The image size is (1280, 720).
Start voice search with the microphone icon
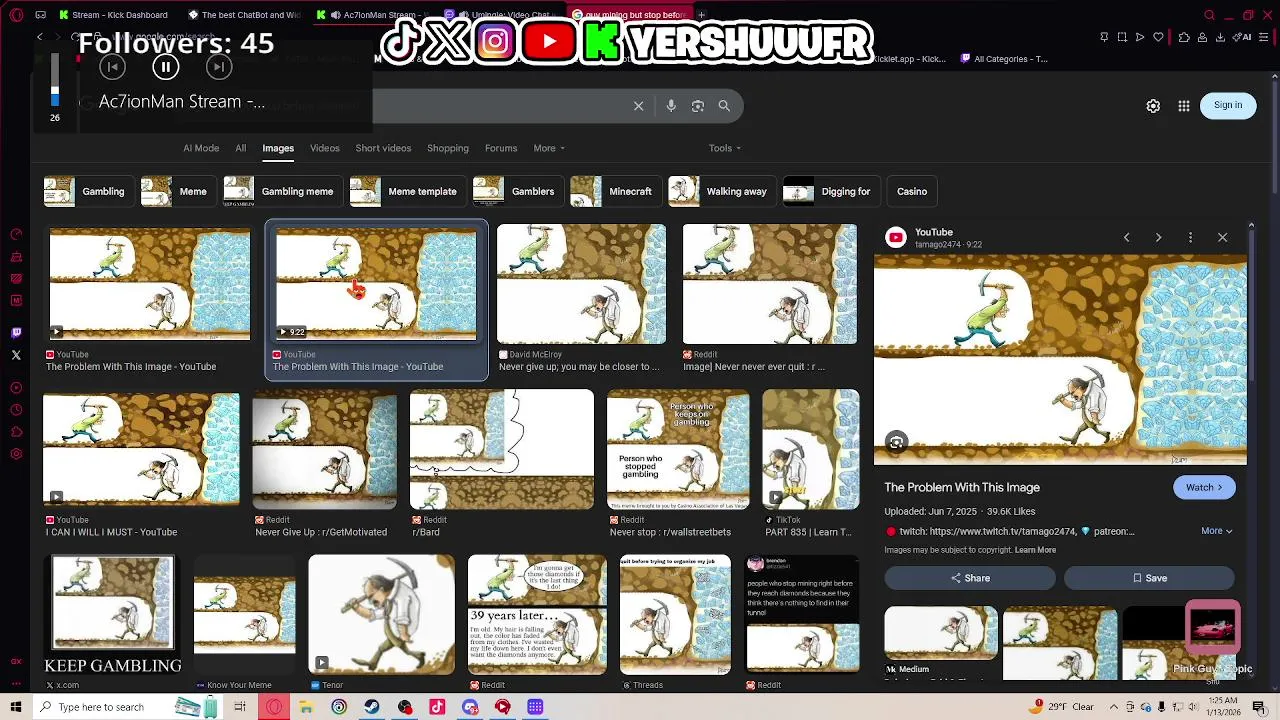[x=671, y=106]
